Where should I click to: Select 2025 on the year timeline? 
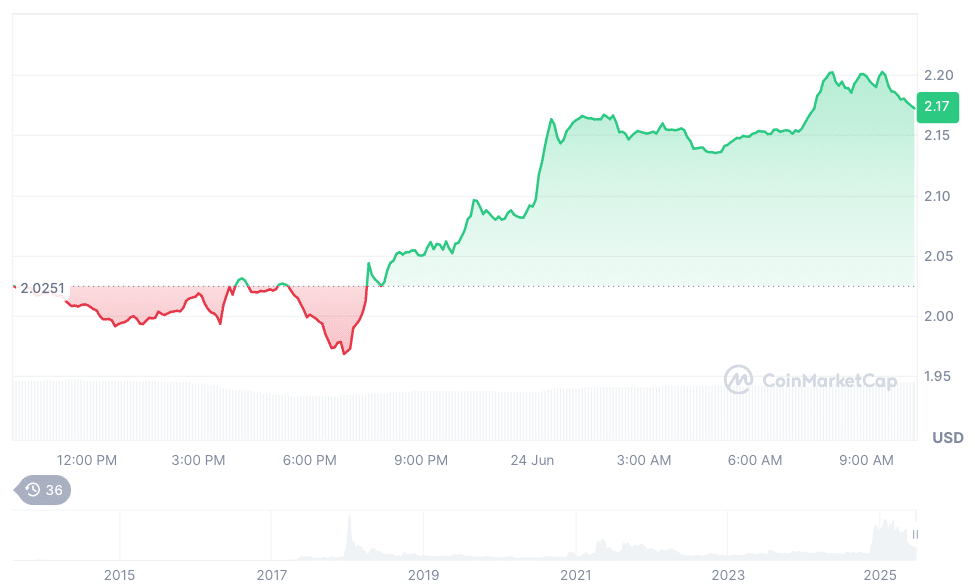(x=881, y=575)
